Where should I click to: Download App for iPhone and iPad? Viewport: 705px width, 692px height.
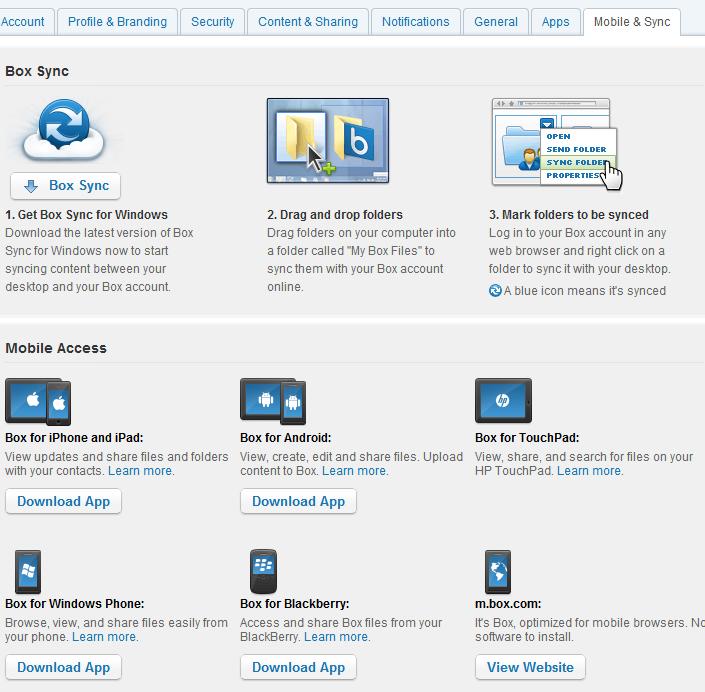coord(63,501)
